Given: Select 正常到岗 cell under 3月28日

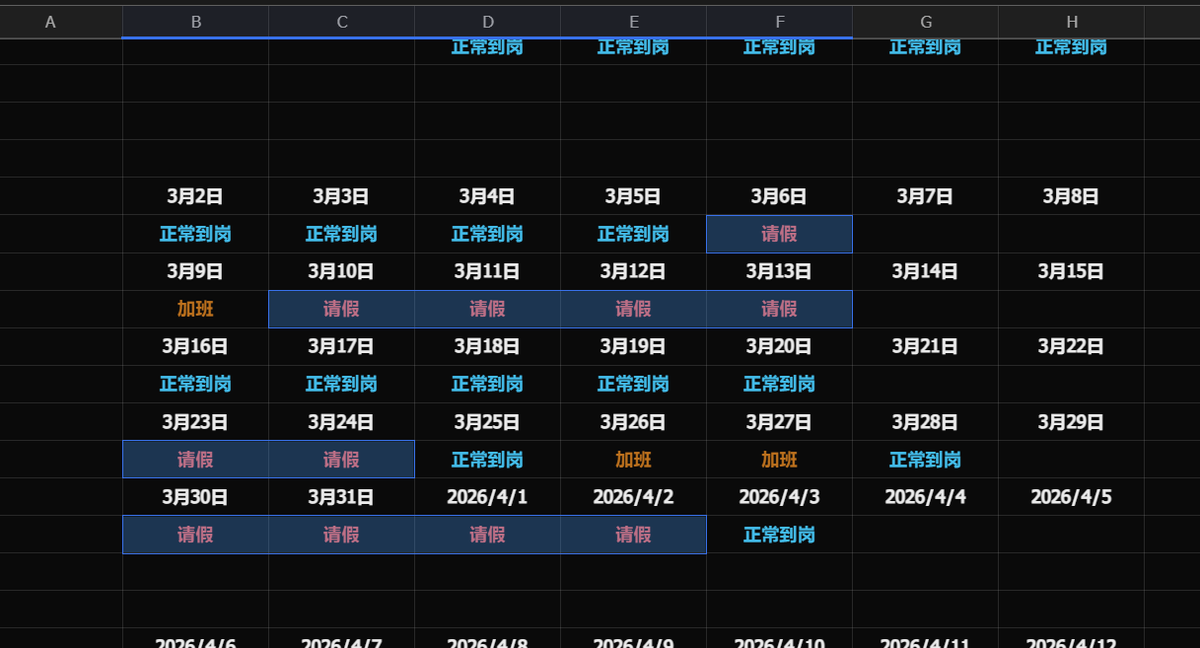Looking at the screenshot, I should click(x=926, y=460).
